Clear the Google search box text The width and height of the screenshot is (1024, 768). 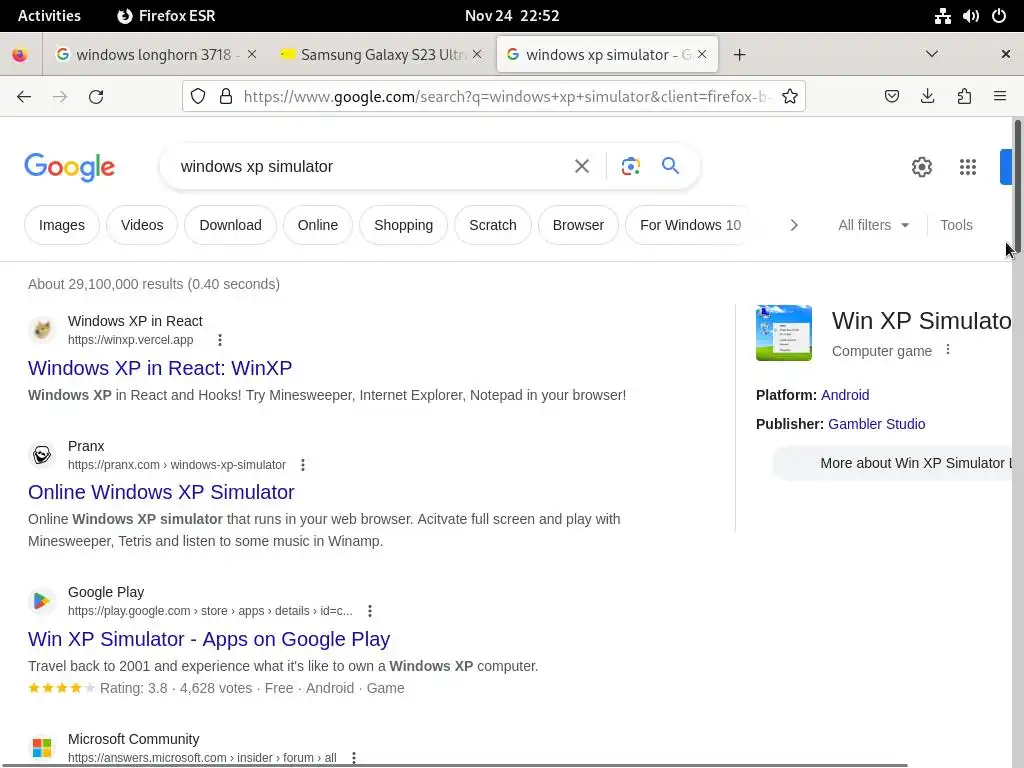click(582, 167)
